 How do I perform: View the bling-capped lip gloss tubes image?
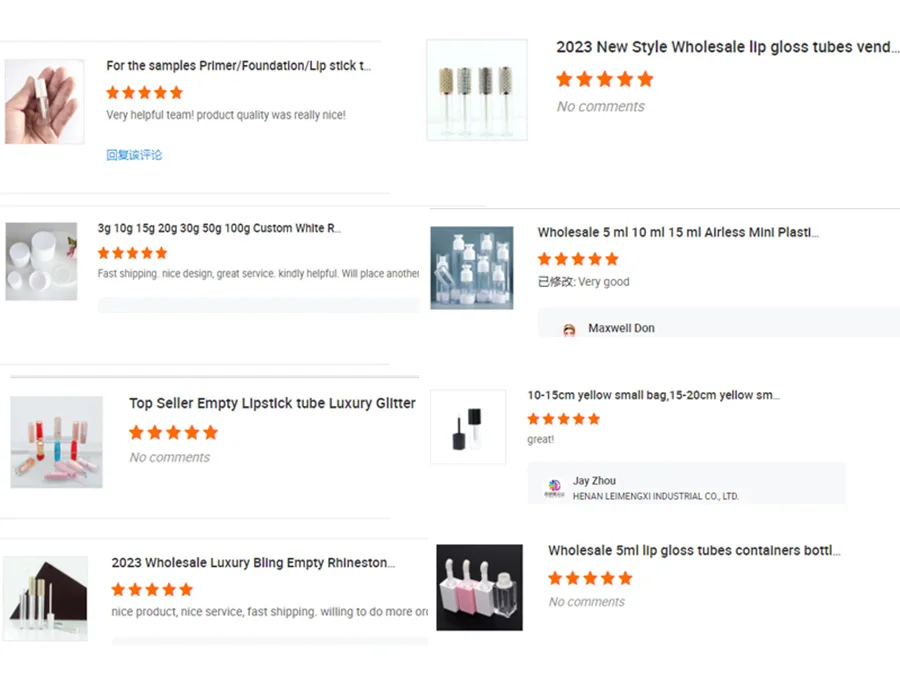pyautogui.click(x=477, y=89)
